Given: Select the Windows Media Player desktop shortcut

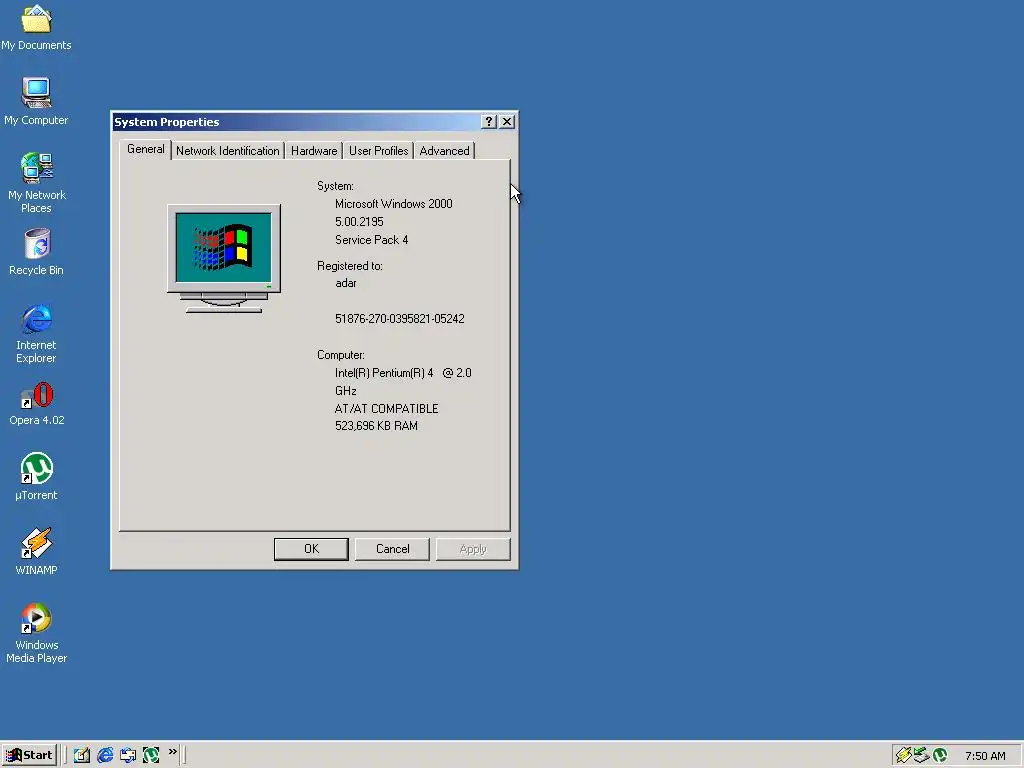Looking at the screenshot, I should (x=36, y=633).
